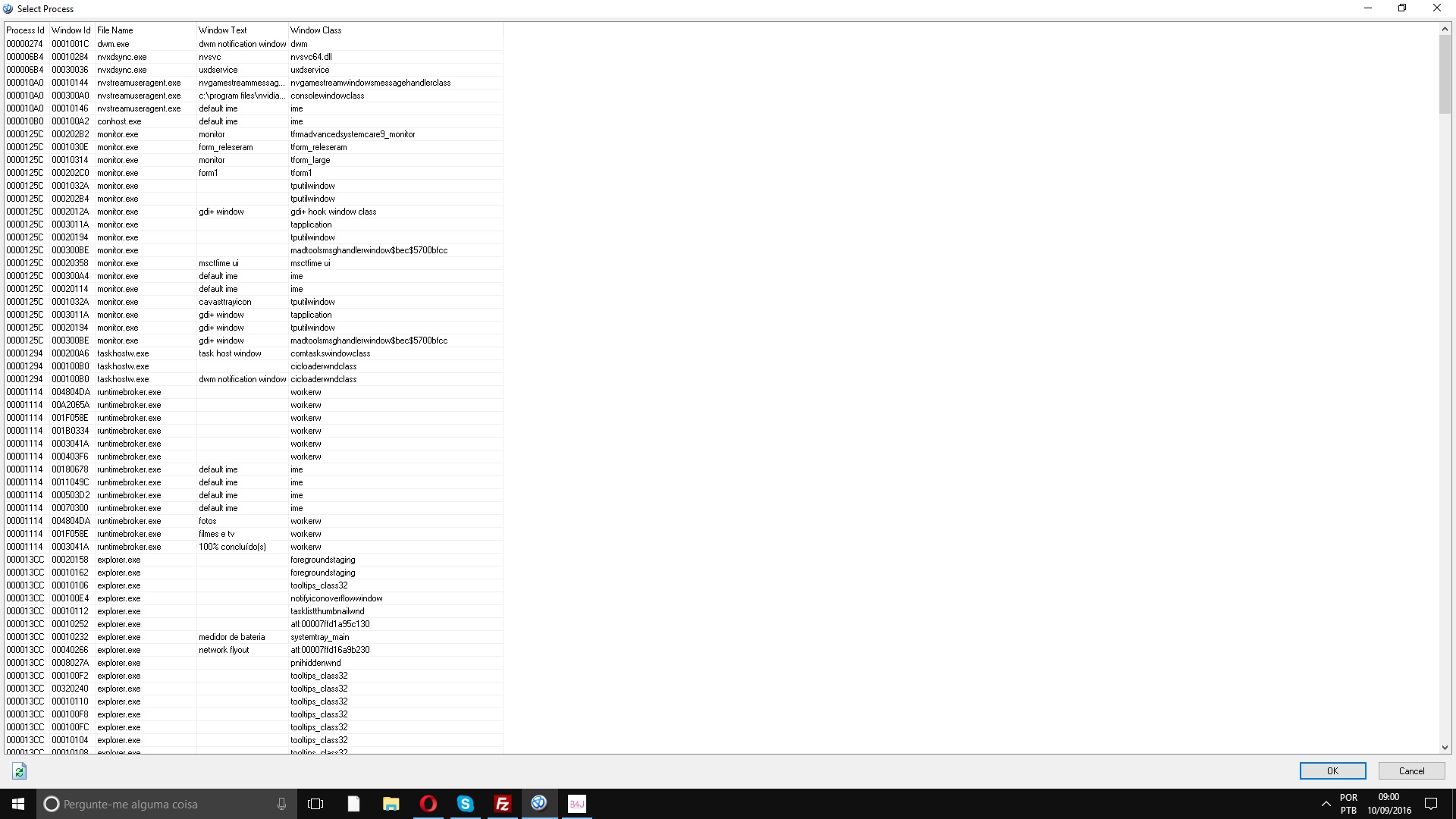1456x819 pixels.
Task: Show hidden system tray icons
Action: (x=1326, y=804)
